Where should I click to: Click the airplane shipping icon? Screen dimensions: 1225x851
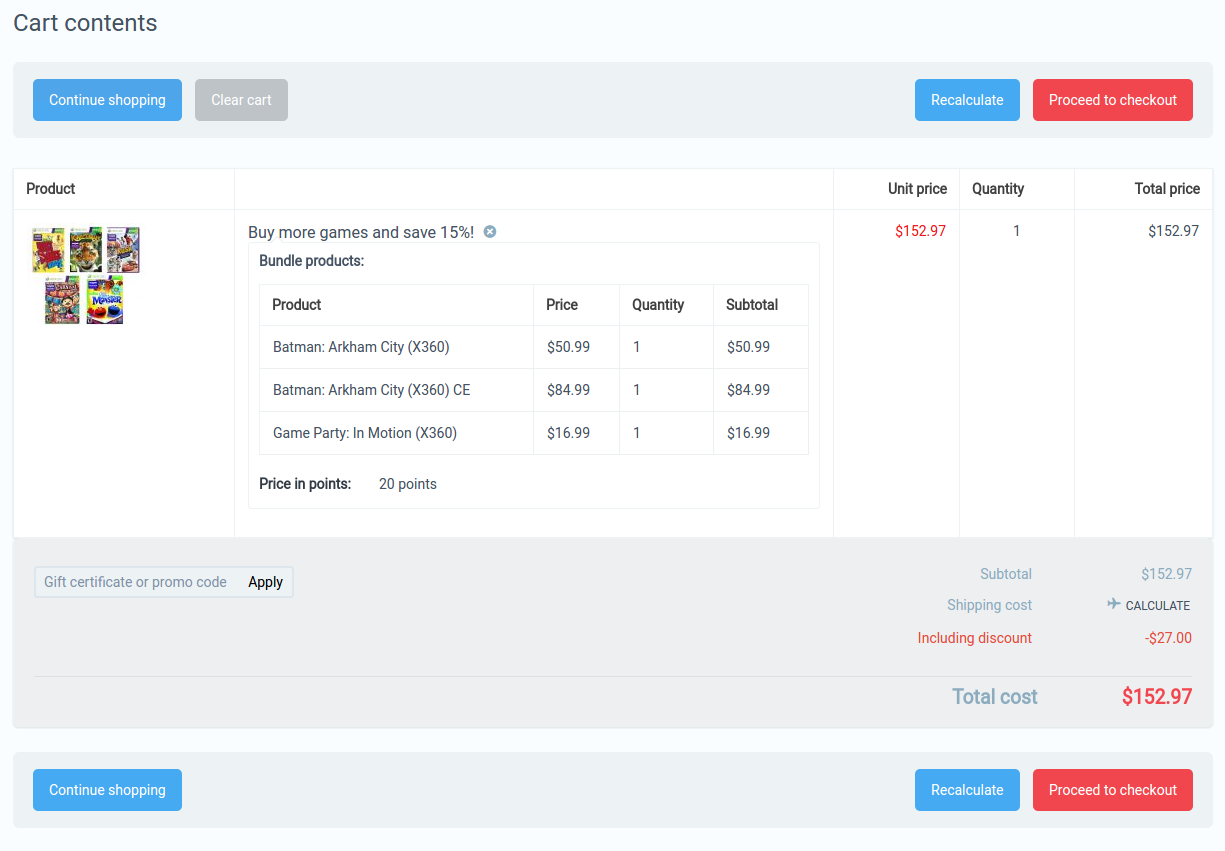(1111, 605)
